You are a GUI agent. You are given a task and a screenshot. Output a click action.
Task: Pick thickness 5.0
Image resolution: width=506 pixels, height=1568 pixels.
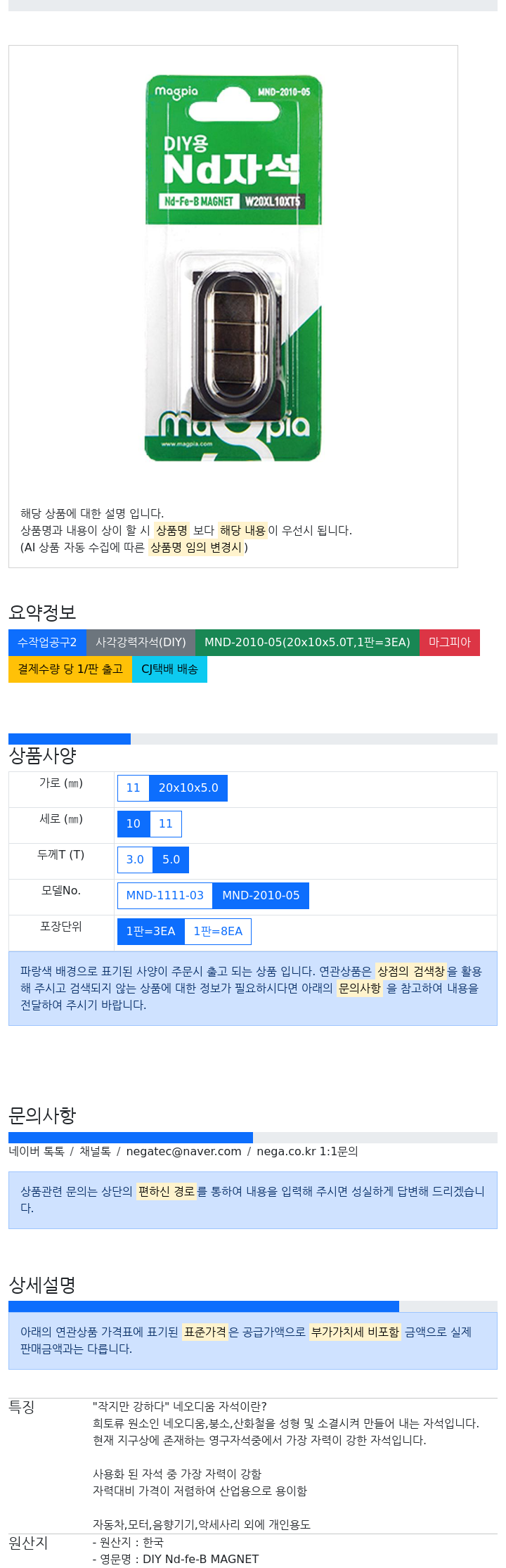click(x=171, y=860)
